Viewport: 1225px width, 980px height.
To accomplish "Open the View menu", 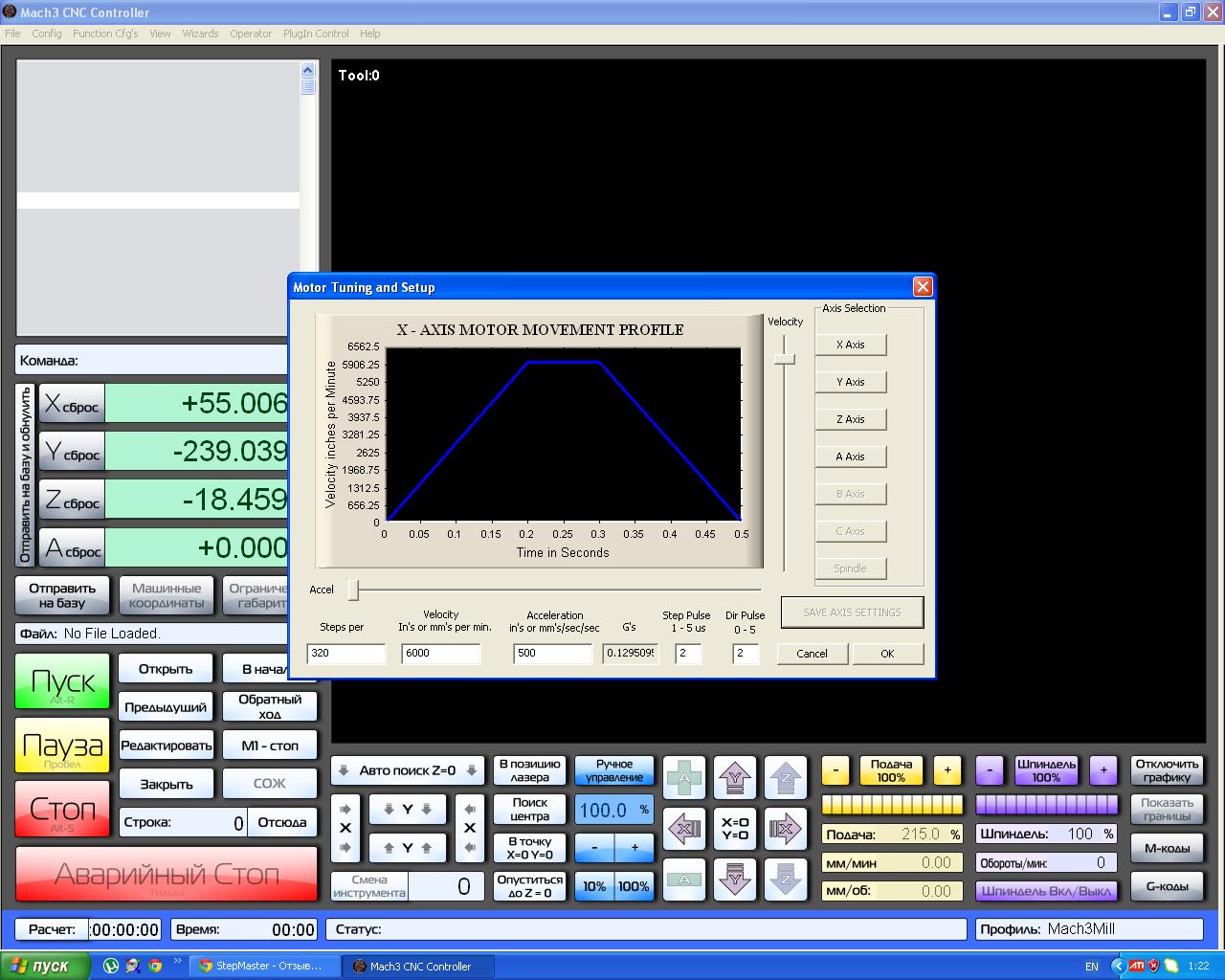I will tap(160, 33).
